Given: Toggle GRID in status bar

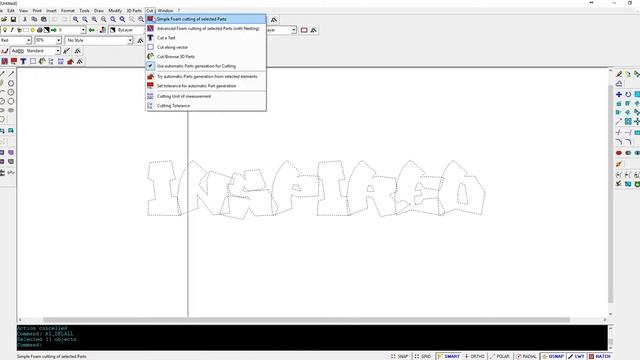Looking at the screenshot, I should click(x=422, y=356).
